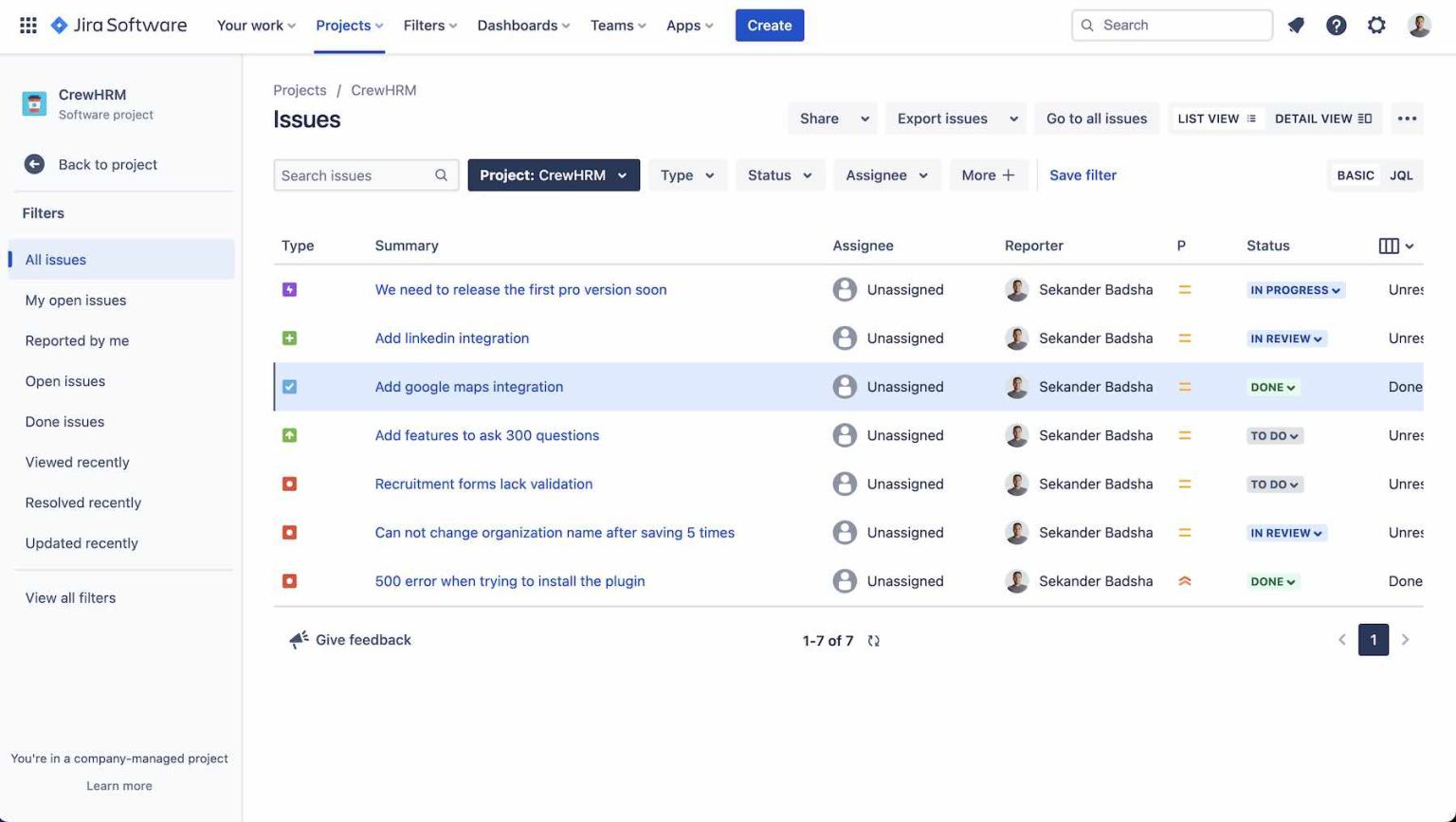Click the Create button
The image size is (1456, 822).
point(769,25)
